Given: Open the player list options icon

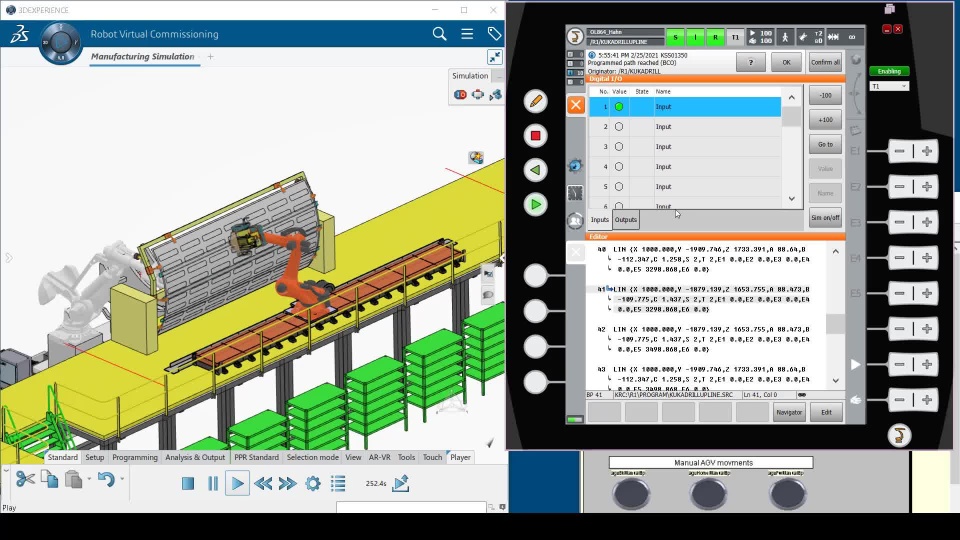Looking at the screenshot, I should point(338,484).
